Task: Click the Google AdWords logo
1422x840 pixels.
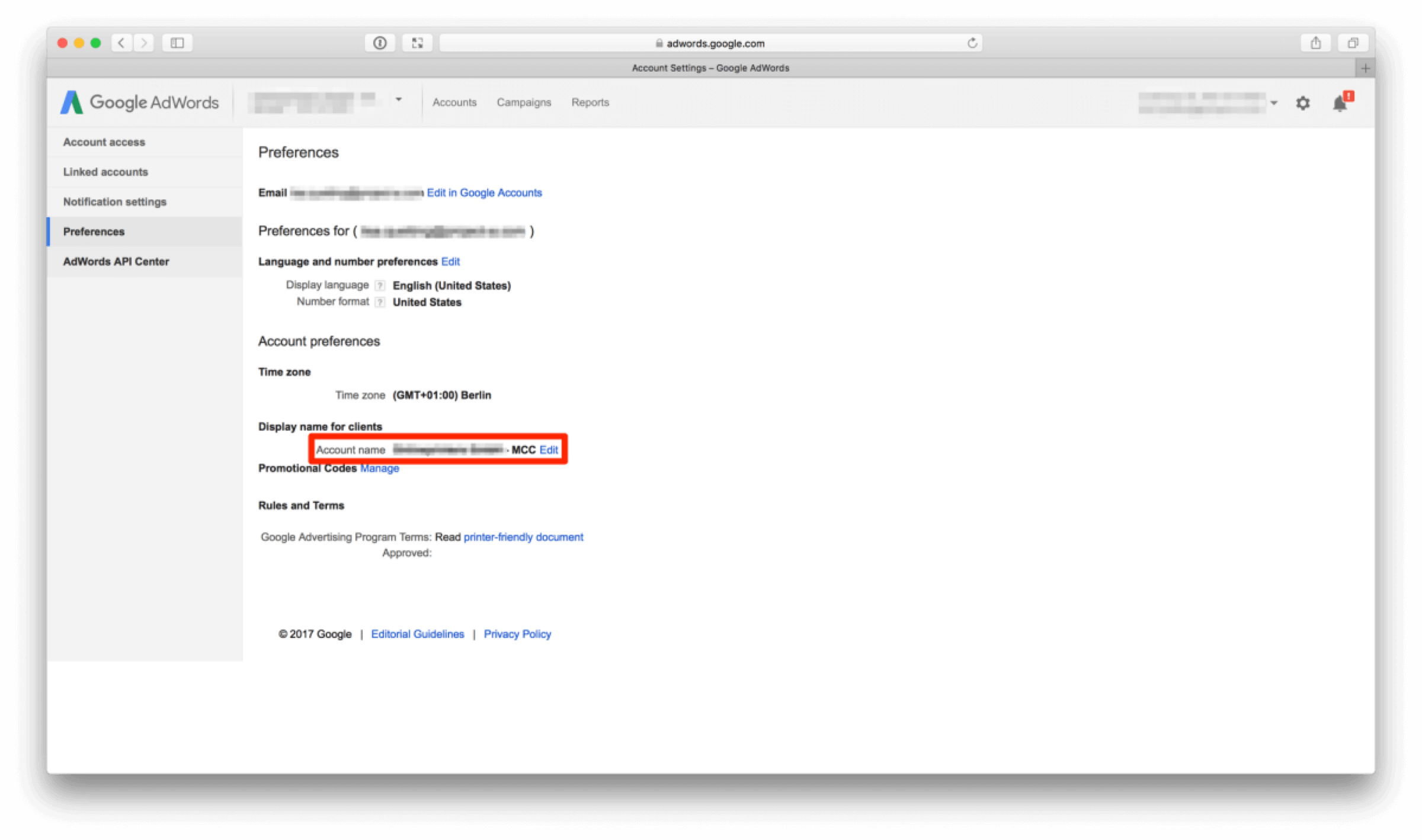Action: click(x=140, y=102)
